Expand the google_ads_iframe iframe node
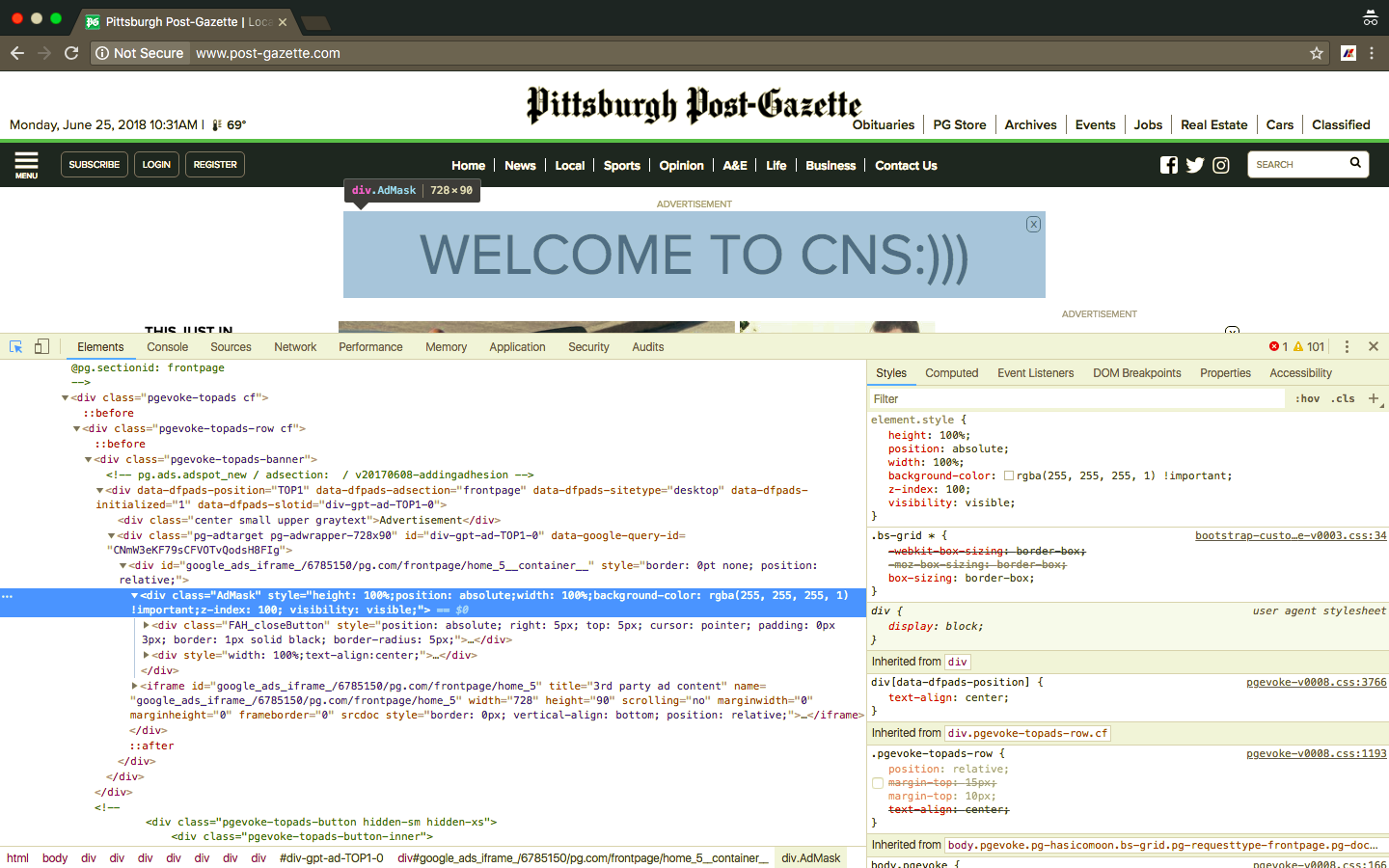 (135, 686)
